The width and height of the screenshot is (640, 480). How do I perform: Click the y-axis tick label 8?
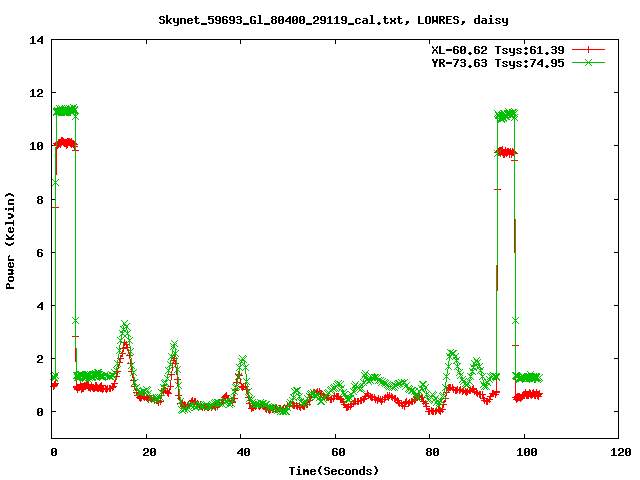point(40,200)
